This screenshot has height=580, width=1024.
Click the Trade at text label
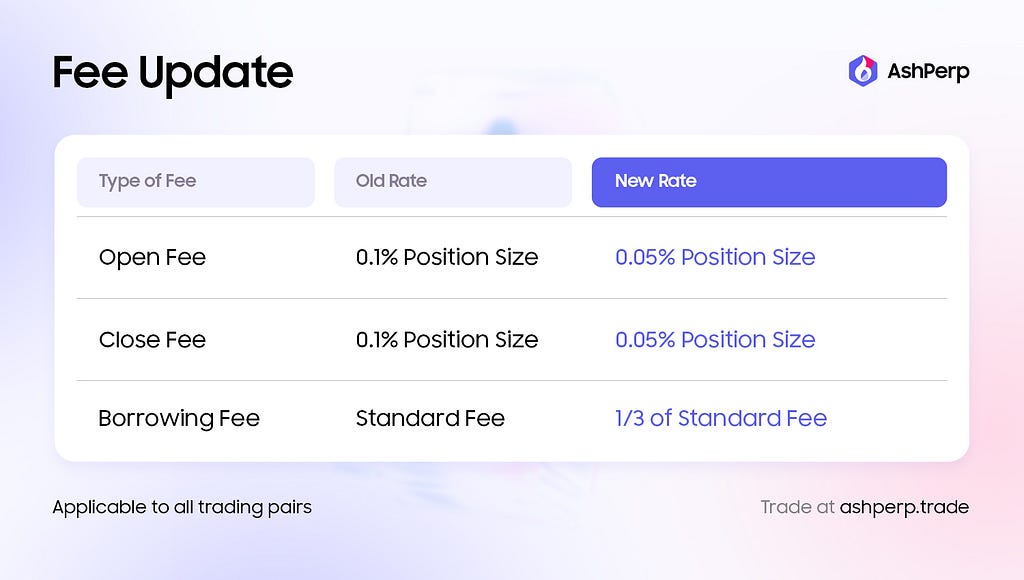(x=797, y=507)
